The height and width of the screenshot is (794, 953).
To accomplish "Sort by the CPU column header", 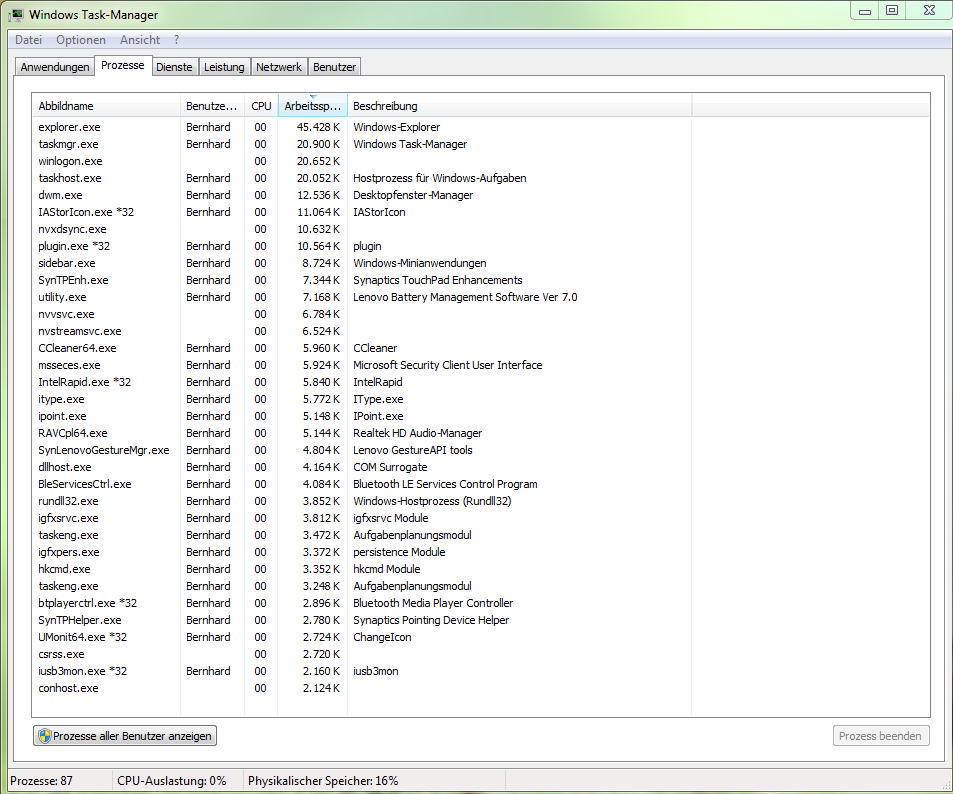I will click(x=261, y=106).
